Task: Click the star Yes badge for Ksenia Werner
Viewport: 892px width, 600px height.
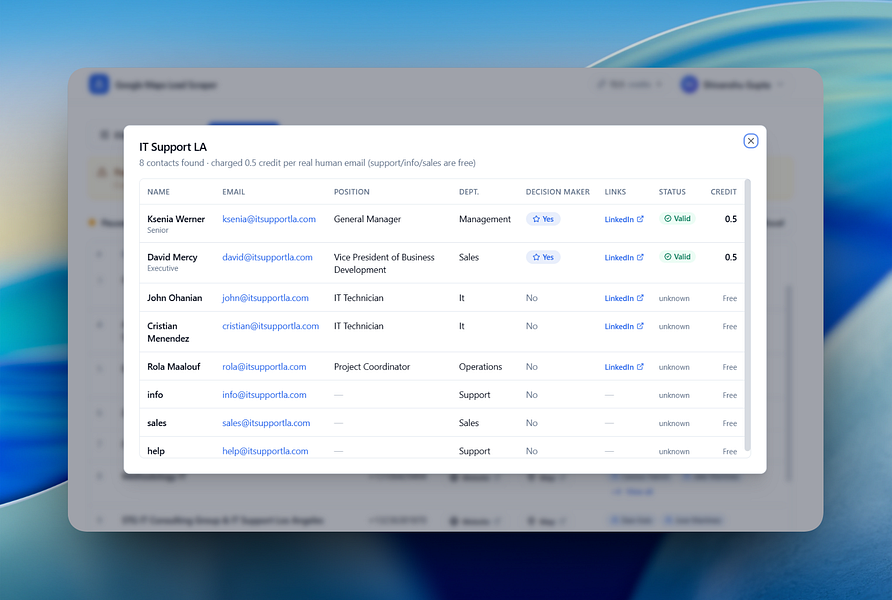Action: click(543, 219)
